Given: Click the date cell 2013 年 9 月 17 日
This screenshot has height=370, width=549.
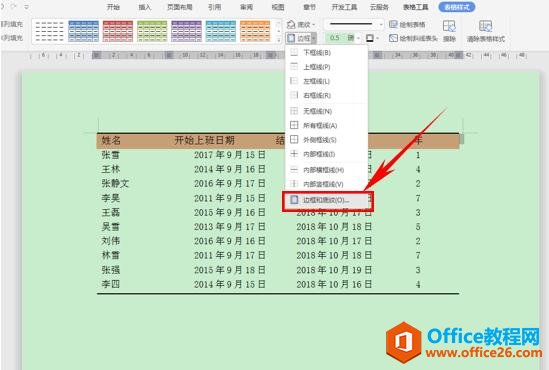Looking at the screenshot, I should click(230, 227).
